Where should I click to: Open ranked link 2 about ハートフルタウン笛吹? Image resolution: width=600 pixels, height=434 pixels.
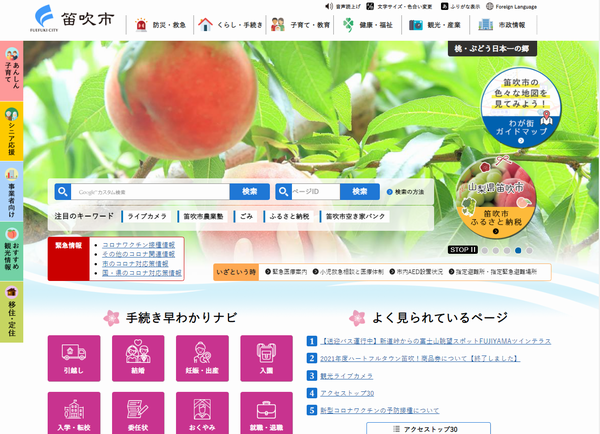(420, 359)
